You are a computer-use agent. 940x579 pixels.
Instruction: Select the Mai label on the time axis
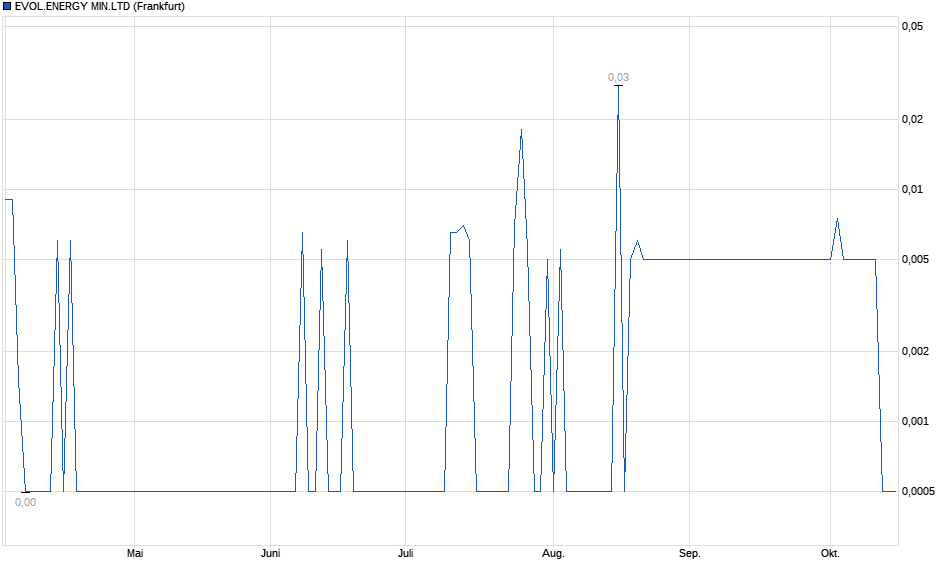point(135,553)
